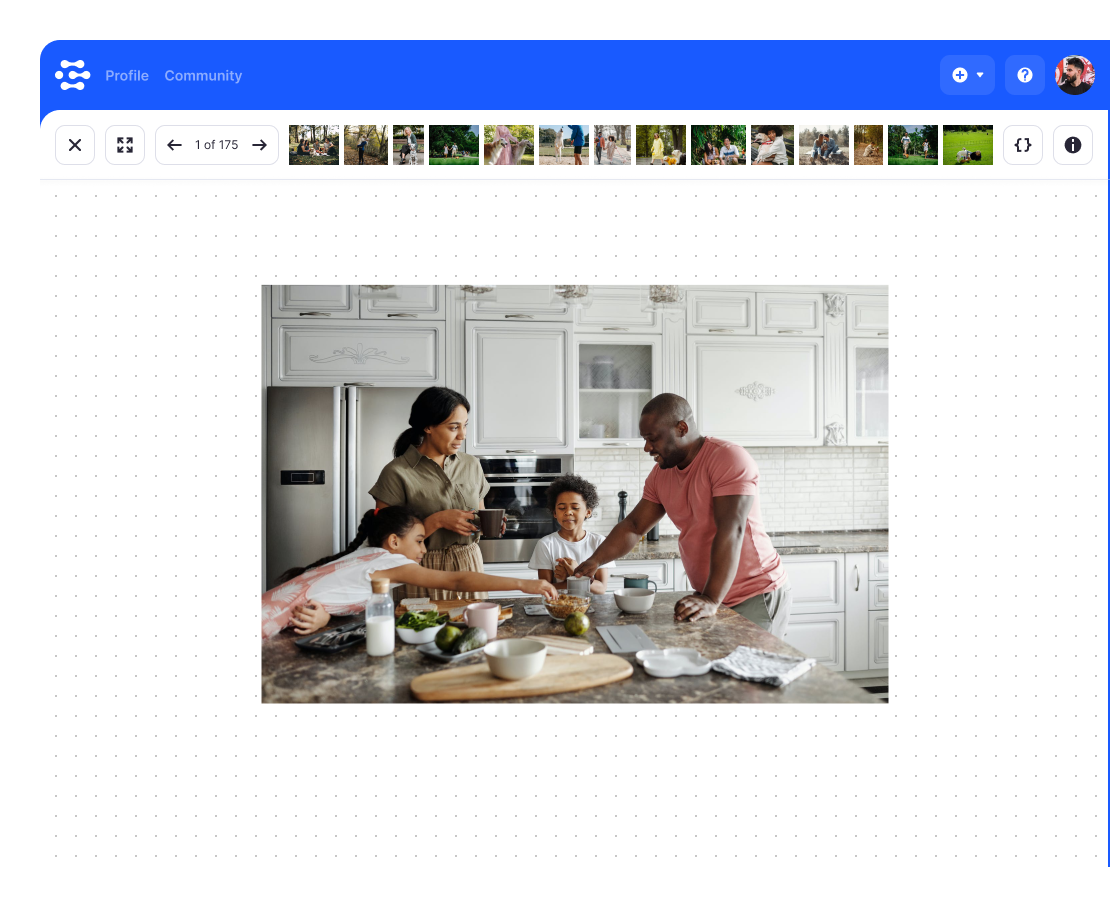The width and height of the screenshot is (1110, 907).
Task: Select the first thumbnail of family picnic
Action: tap(313, 145)
